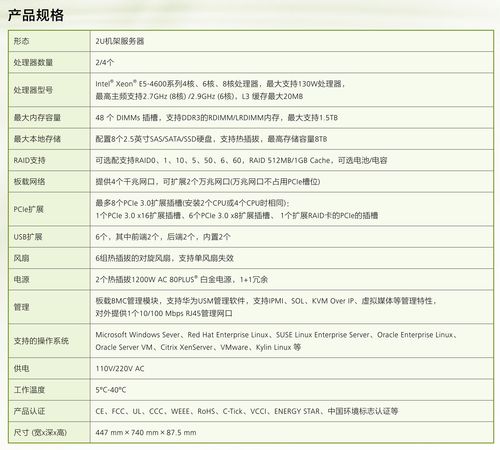
Task: Select the 风扇 label
Action: pyautogui.click(x=21, y=258)
